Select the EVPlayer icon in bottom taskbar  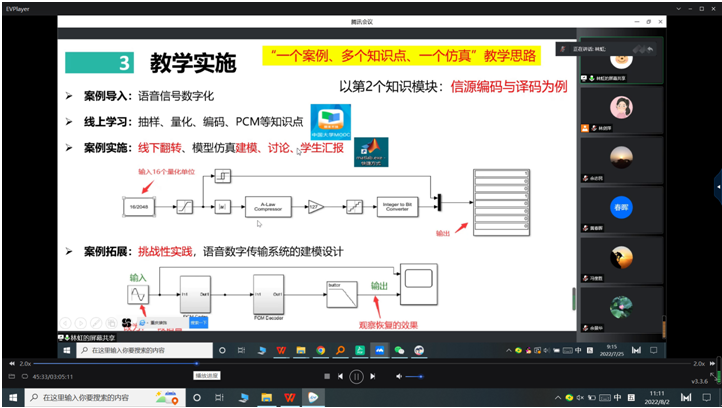pos(313,397)
